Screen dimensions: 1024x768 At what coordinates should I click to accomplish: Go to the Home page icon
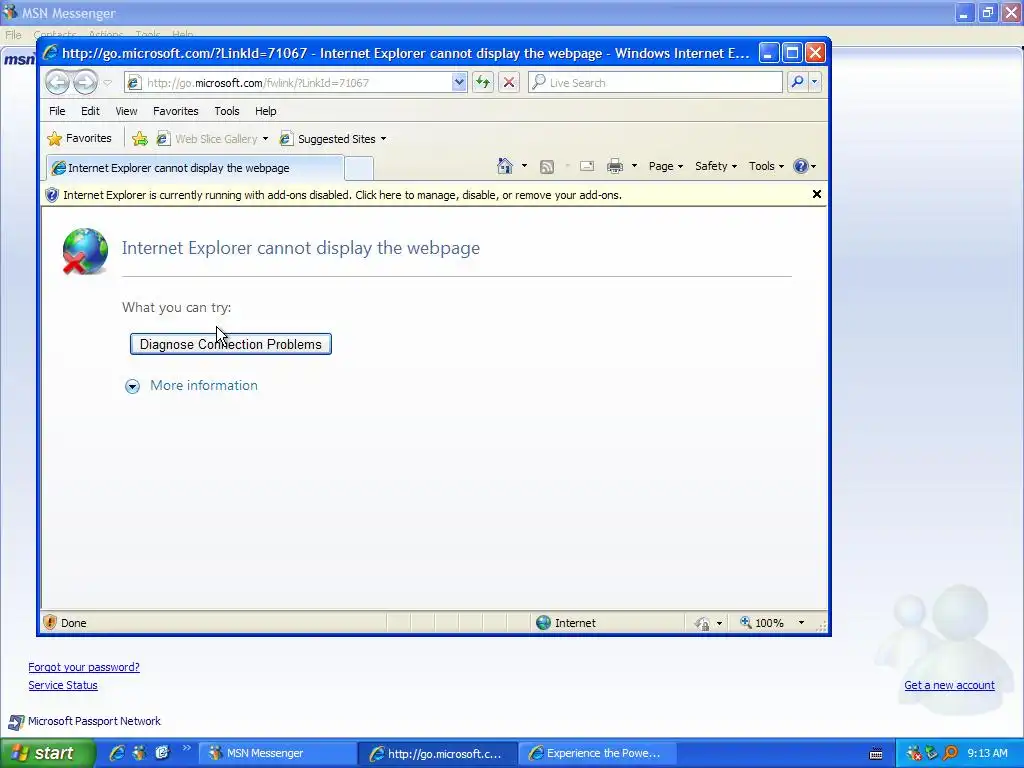pos(505,166)
